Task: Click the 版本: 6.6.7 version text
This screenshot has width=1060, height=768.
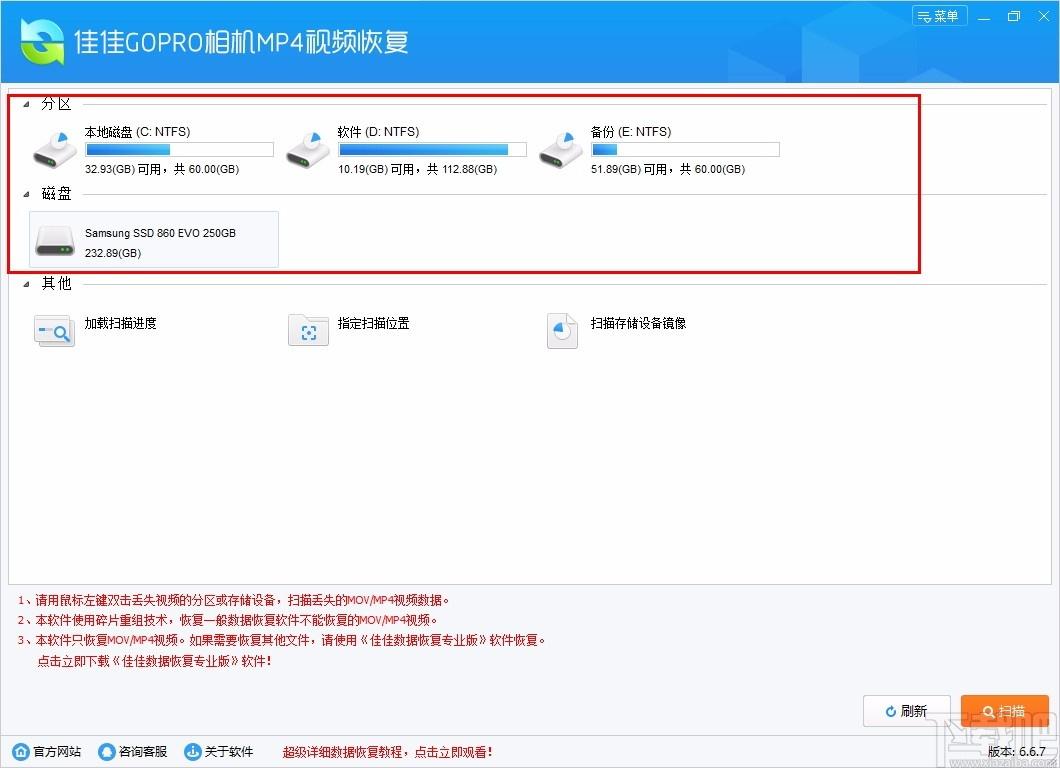Action: tap(1017, 752)
